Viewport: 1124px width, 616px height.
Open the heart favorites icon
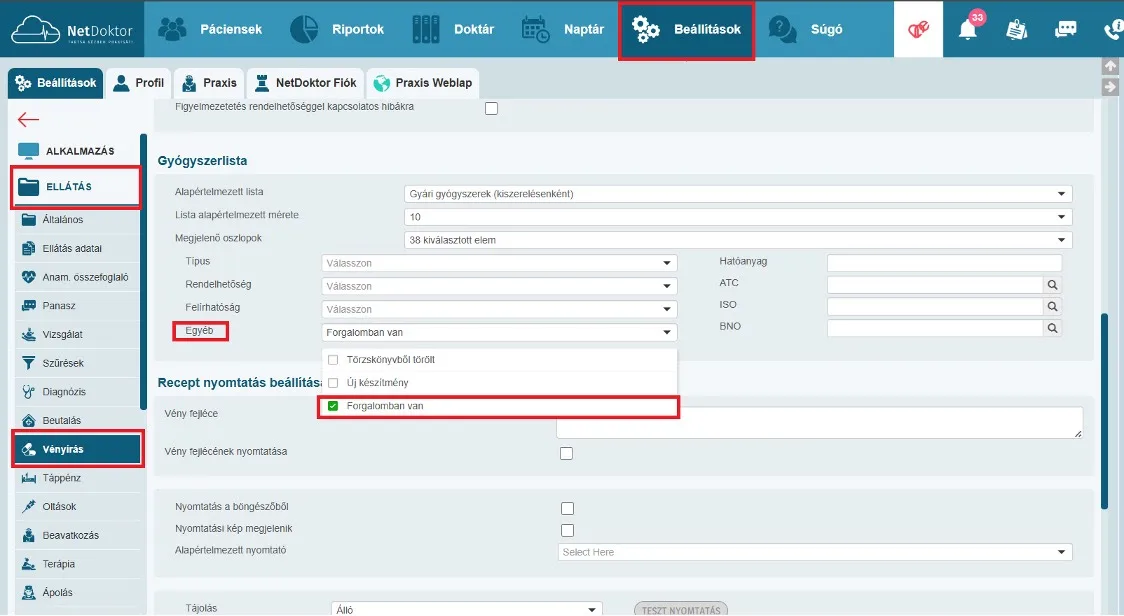tap(918, 29)
